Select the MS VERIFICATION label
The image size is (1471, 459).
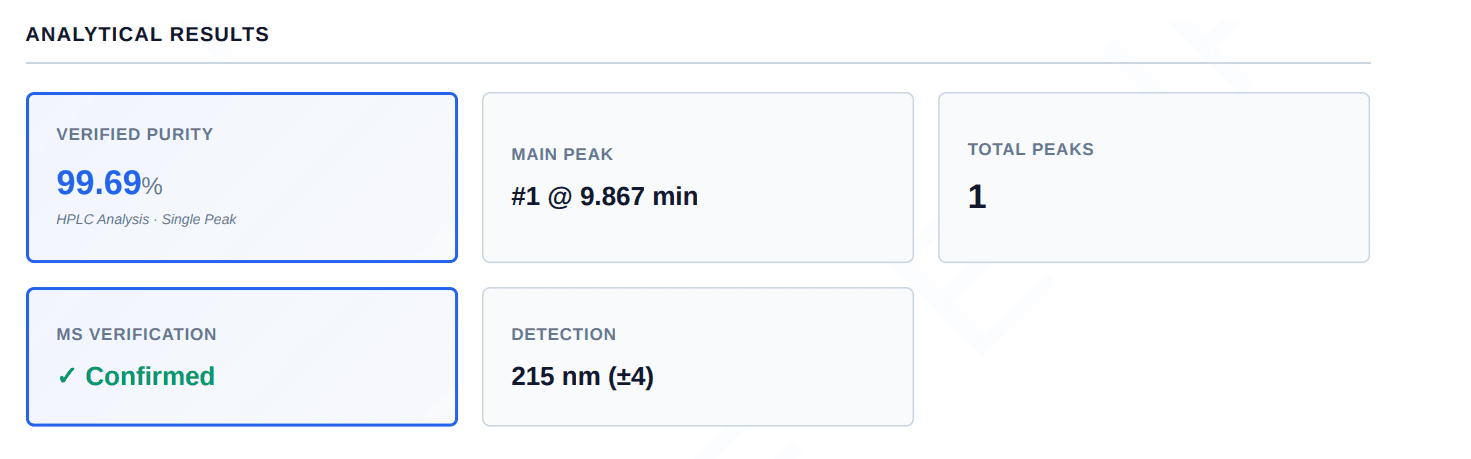point(137,334)
